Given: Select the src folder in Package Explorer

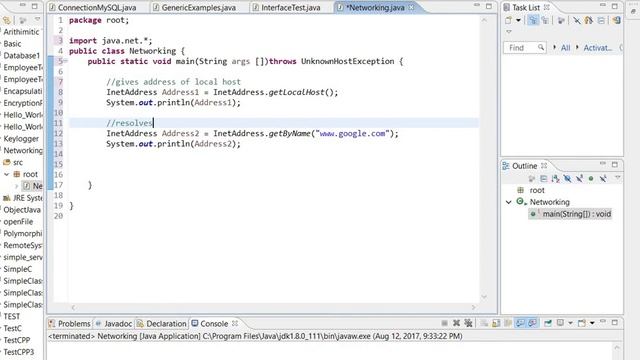Looking at the screenshot, I should [x=13, y=162].
